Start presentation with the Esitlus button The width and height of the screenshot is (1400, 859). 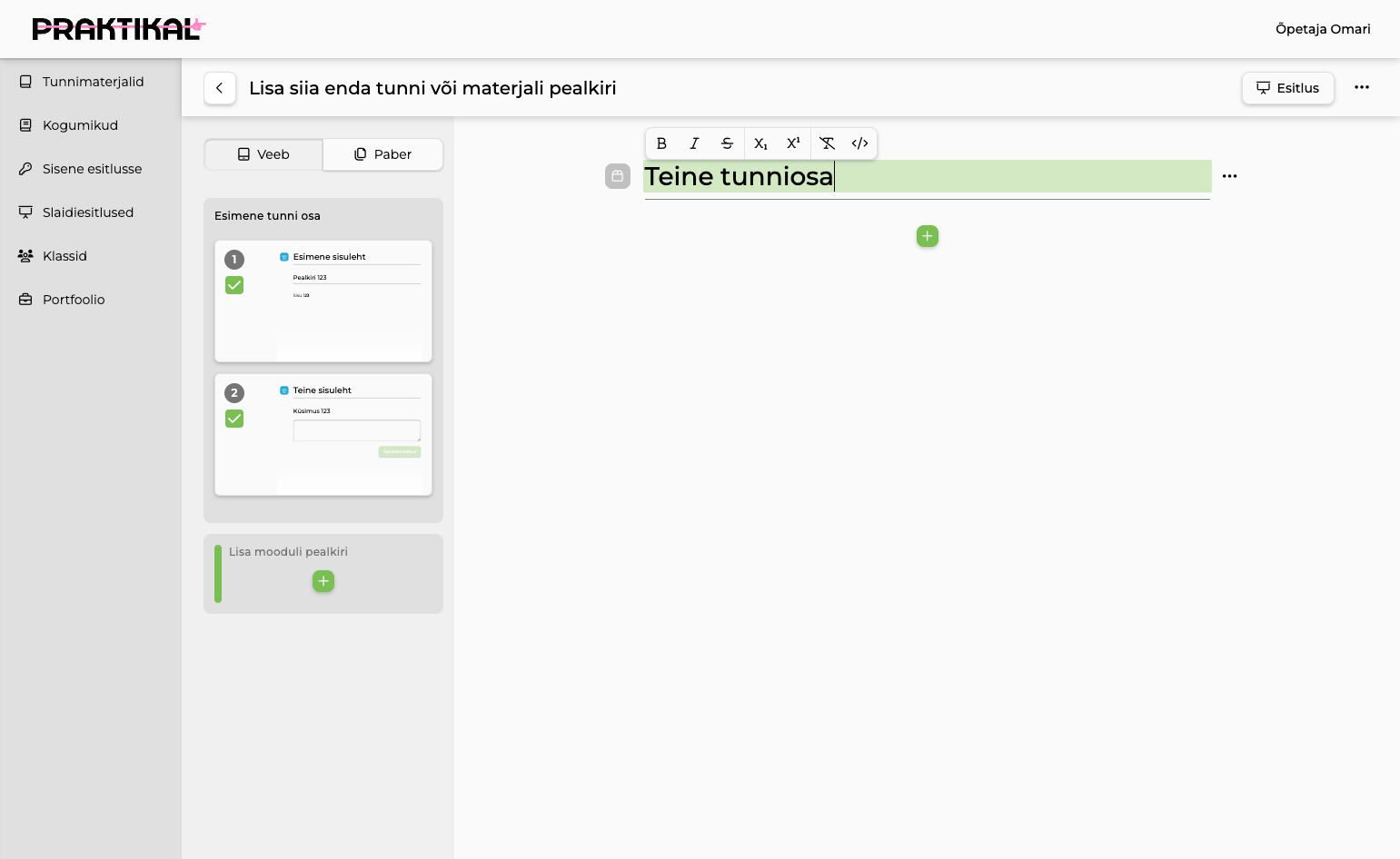[x=1287, y=88]
